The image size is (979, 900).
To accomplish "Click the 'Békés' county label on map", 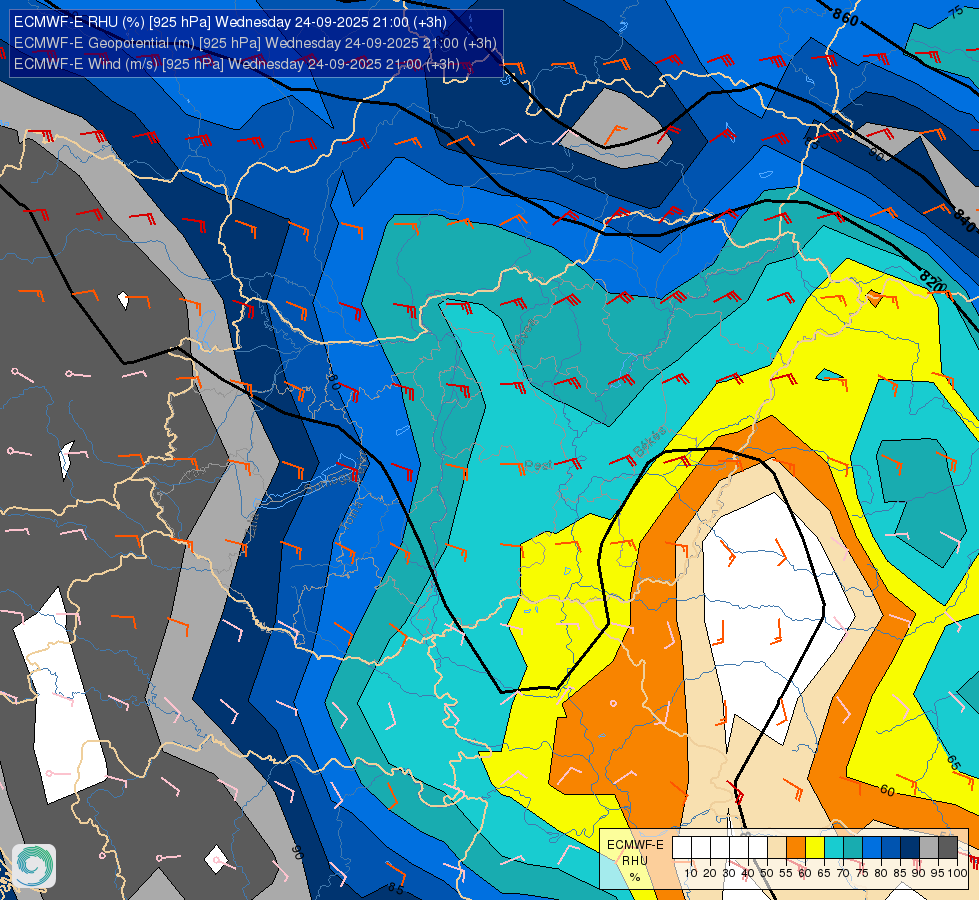I will point(649,442).
